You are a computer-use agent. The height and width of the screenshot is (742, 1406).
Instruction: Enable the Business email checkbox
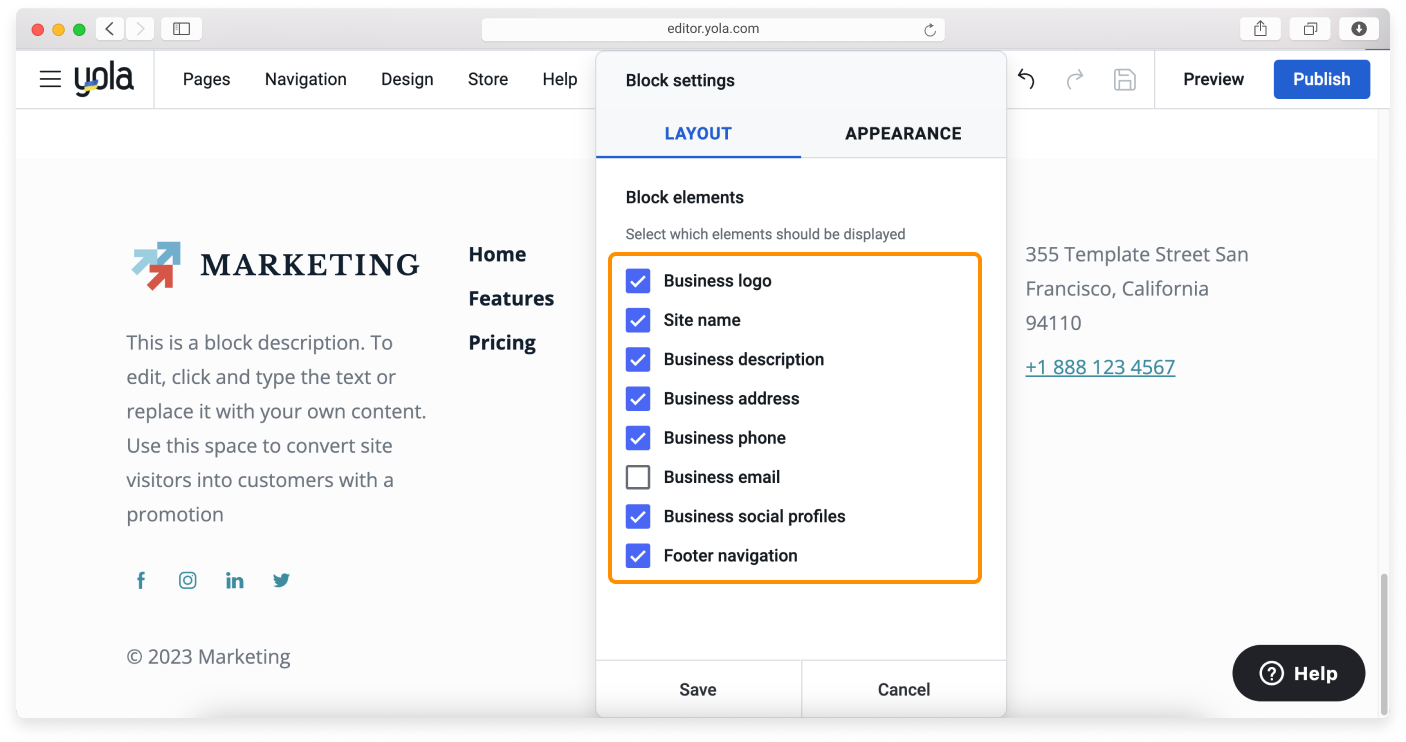pyautogui.click(x=638, y=477)
